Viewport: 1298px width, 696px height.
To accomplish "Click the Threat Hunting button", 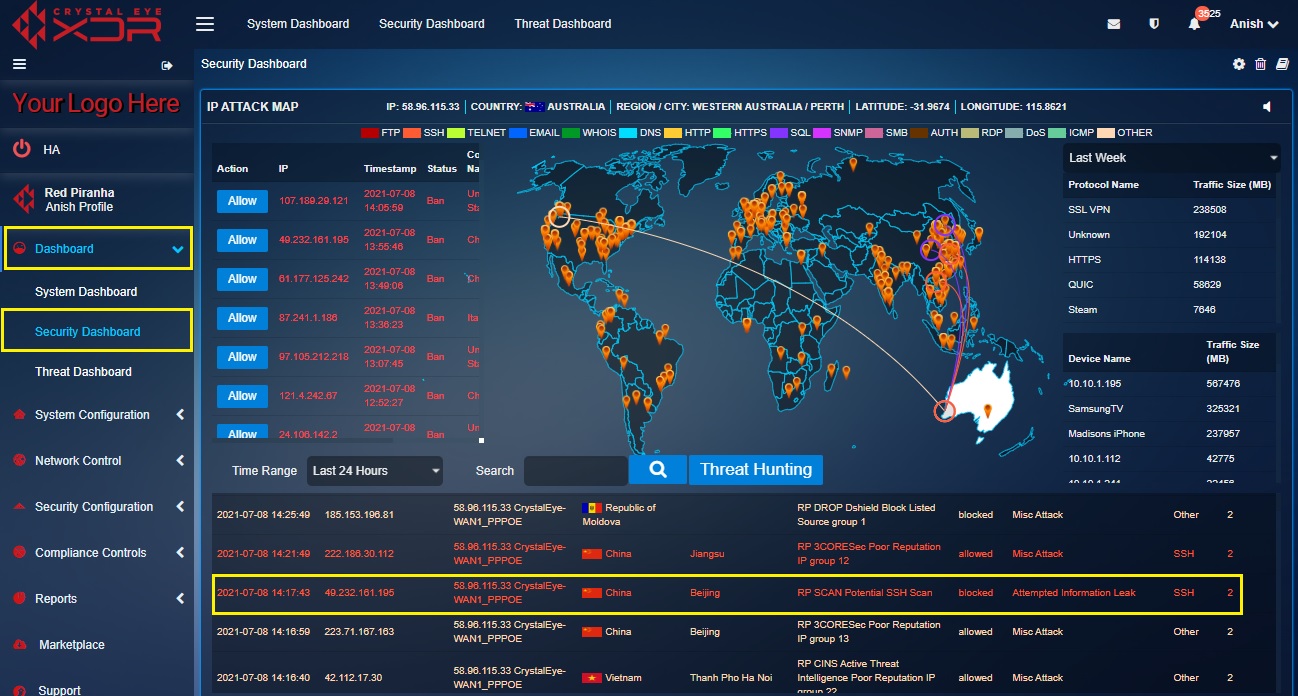I will pos(756,470).
